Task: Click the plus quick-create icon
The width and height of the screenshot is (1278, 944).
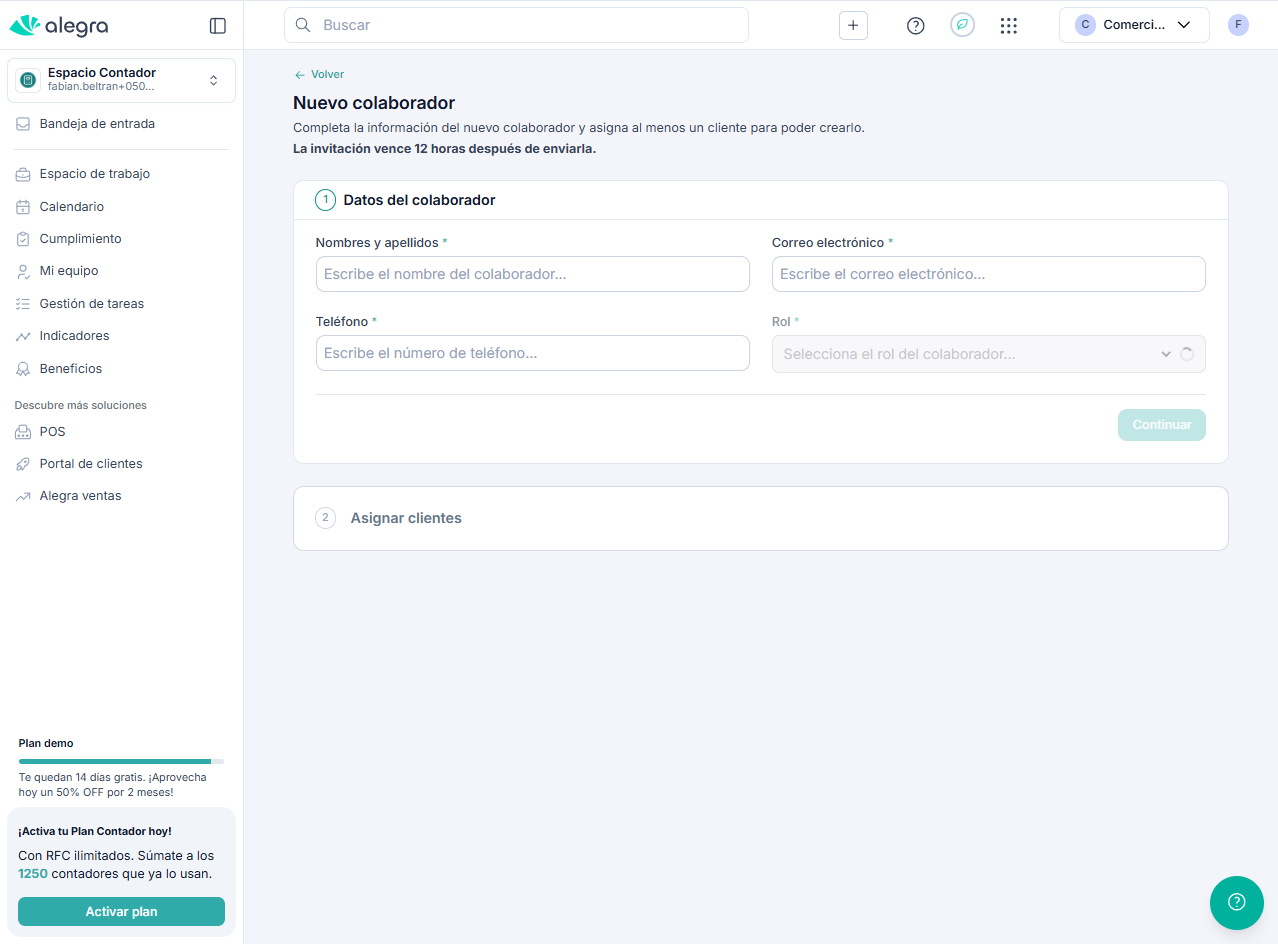Action: (853, 26)
